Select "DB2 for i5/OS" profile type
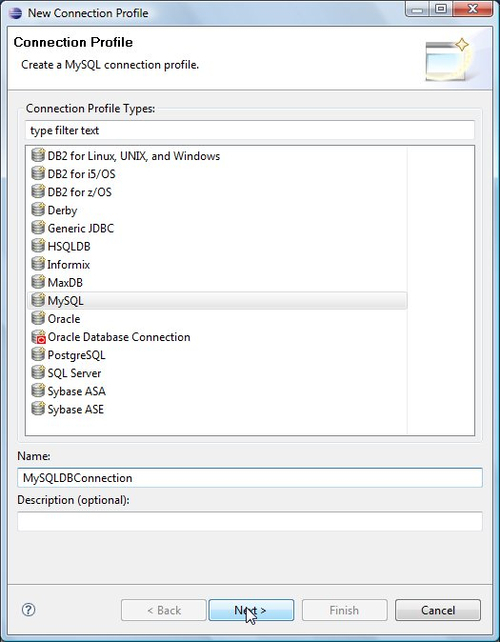 click(x=81, y=174)
